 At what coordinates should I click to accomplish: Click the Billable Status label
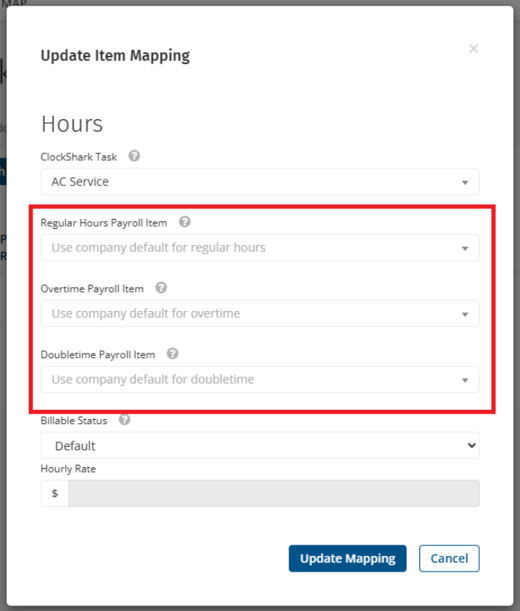[74, 420]
